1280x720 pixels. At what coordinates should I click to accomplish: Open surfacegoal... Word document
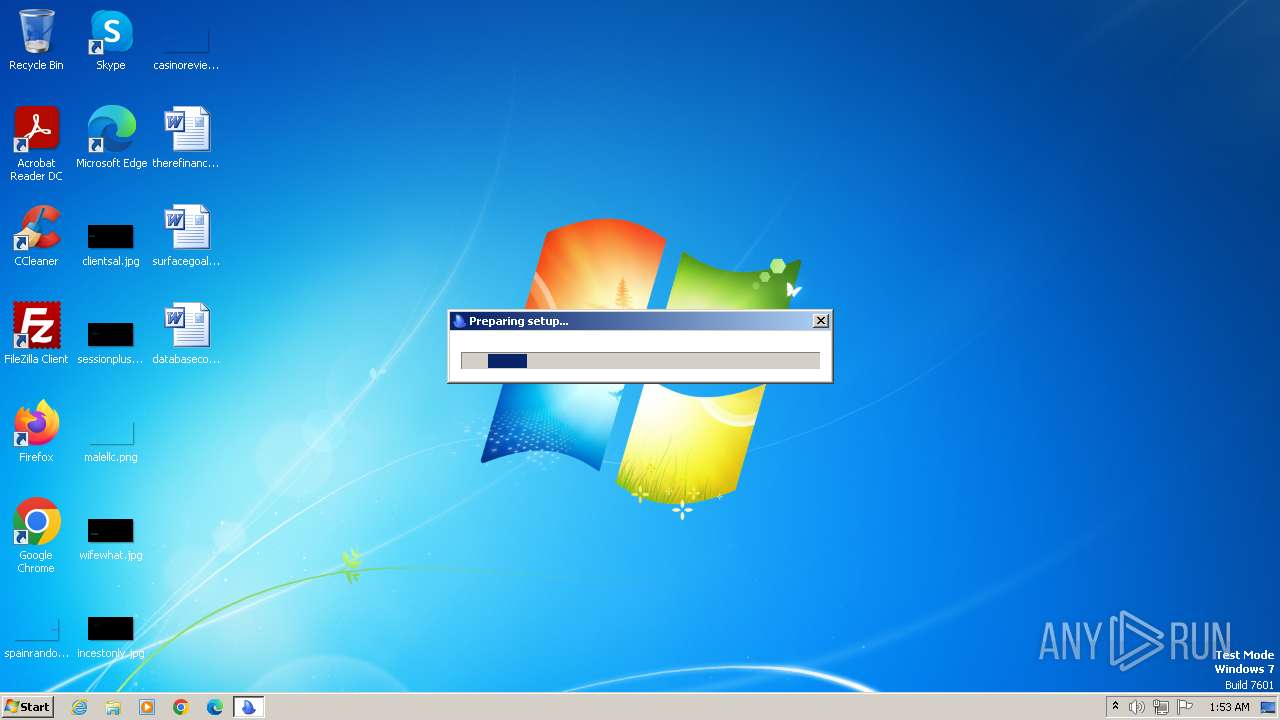click(186, 236)
